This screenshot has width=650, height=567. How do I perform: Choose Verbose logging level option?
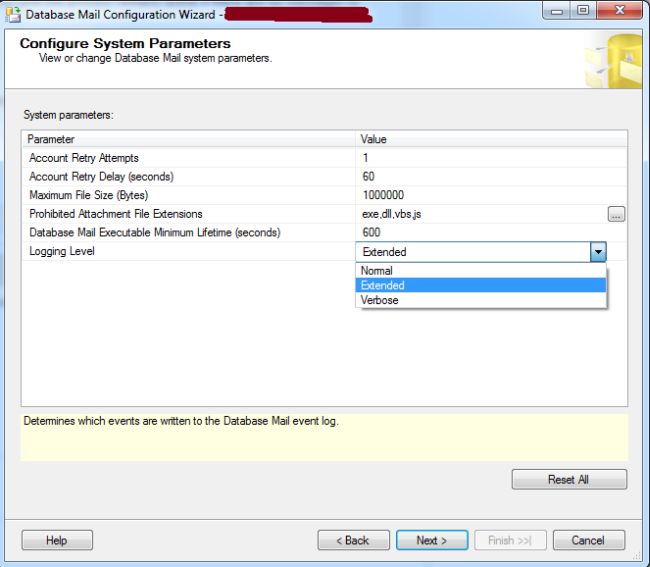point(481,300)
